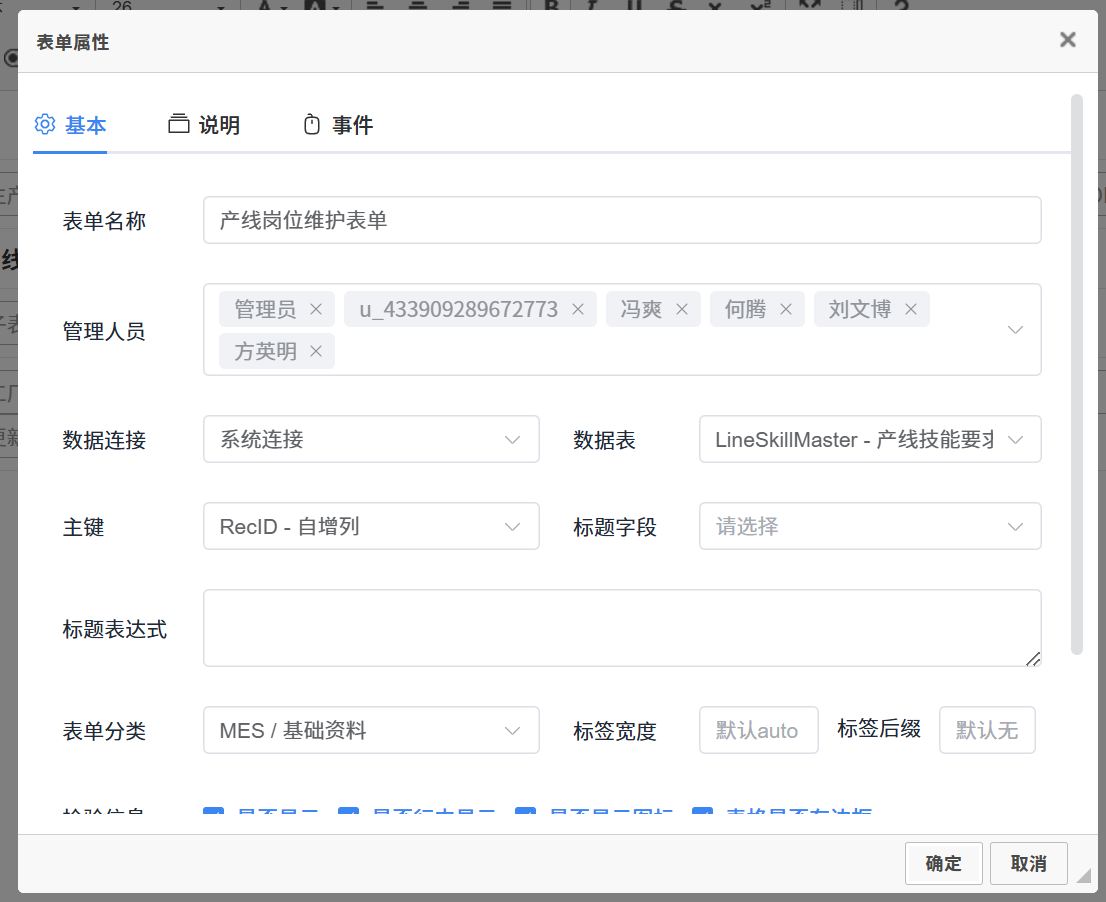This screenshot has width=1106, height=902.
Task: Open the 数据连接 dropdown
Action: click(x=371, y=440)
